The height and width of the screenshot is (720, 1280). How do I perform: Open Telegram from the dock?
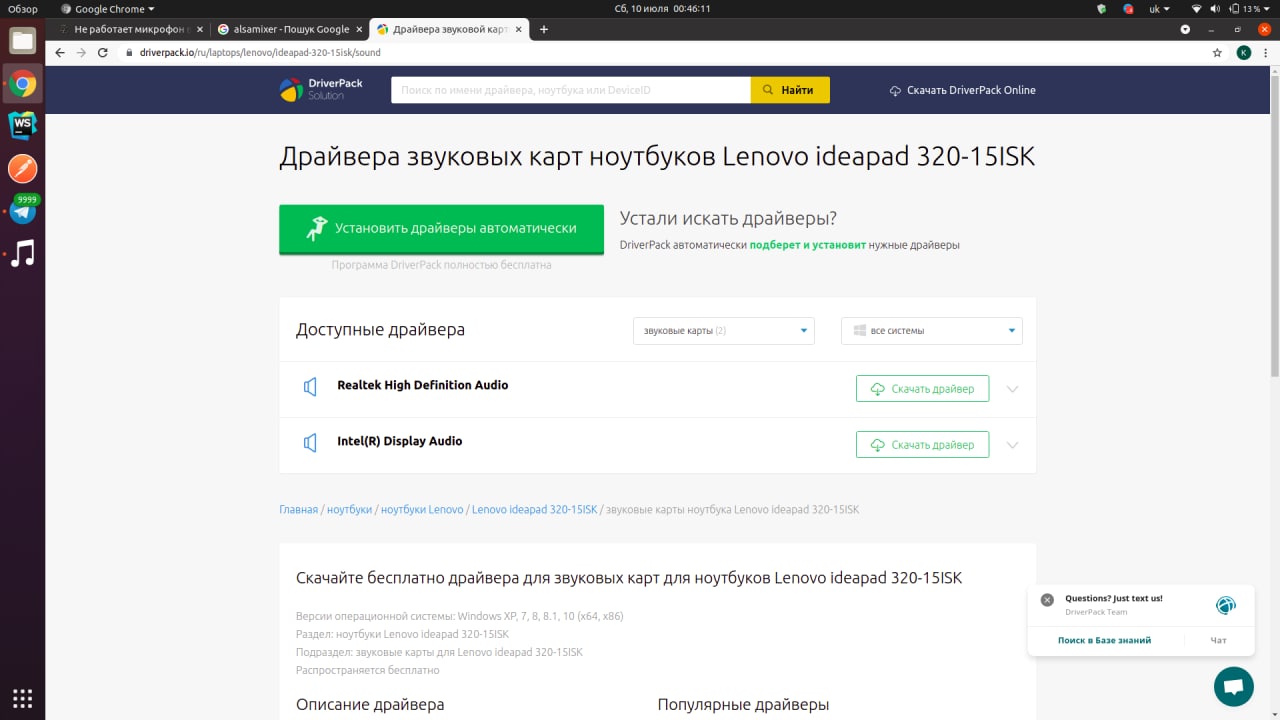22,211
